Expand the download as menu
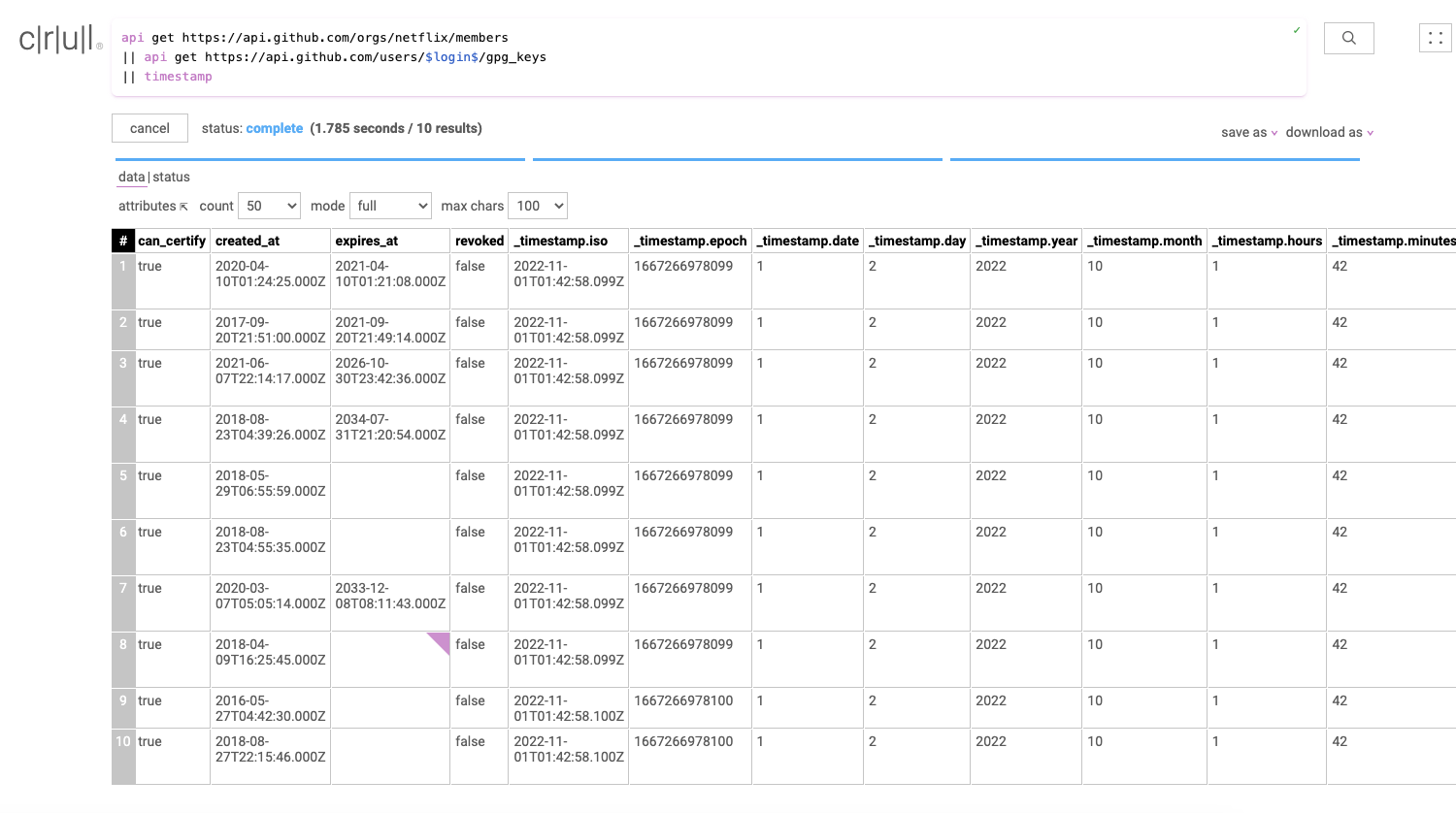This screenshot has width=1456, height=813. [1329, 132]
